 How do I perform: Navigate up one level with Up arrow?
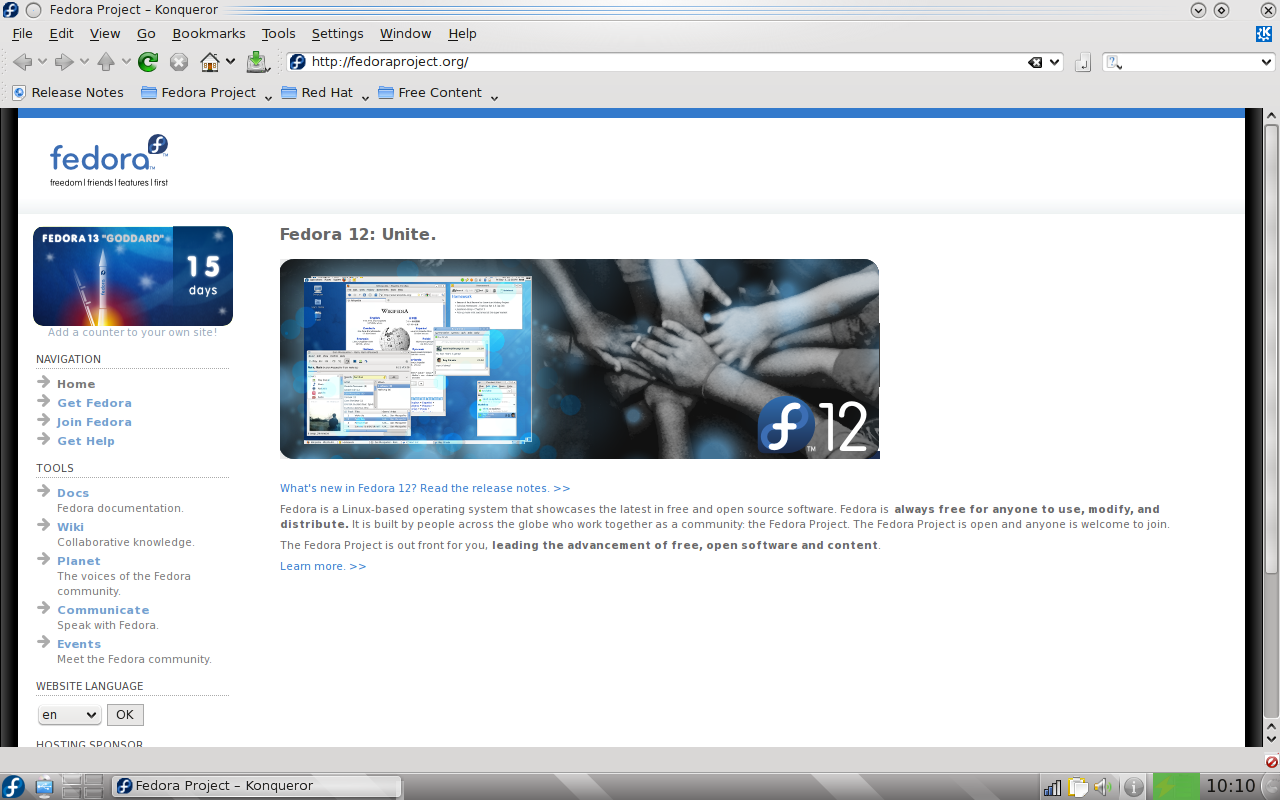coord(106,62)
